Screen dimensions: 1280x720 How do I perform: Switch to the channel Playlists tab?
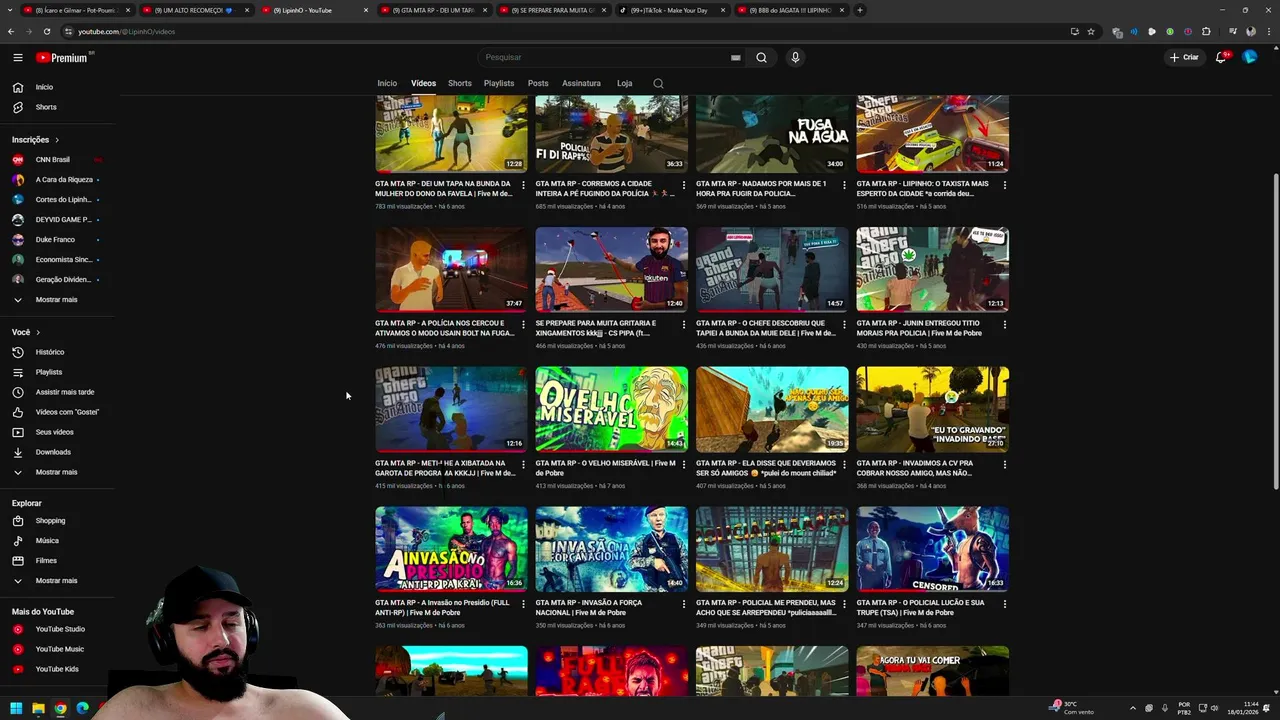tap(499, 83)
